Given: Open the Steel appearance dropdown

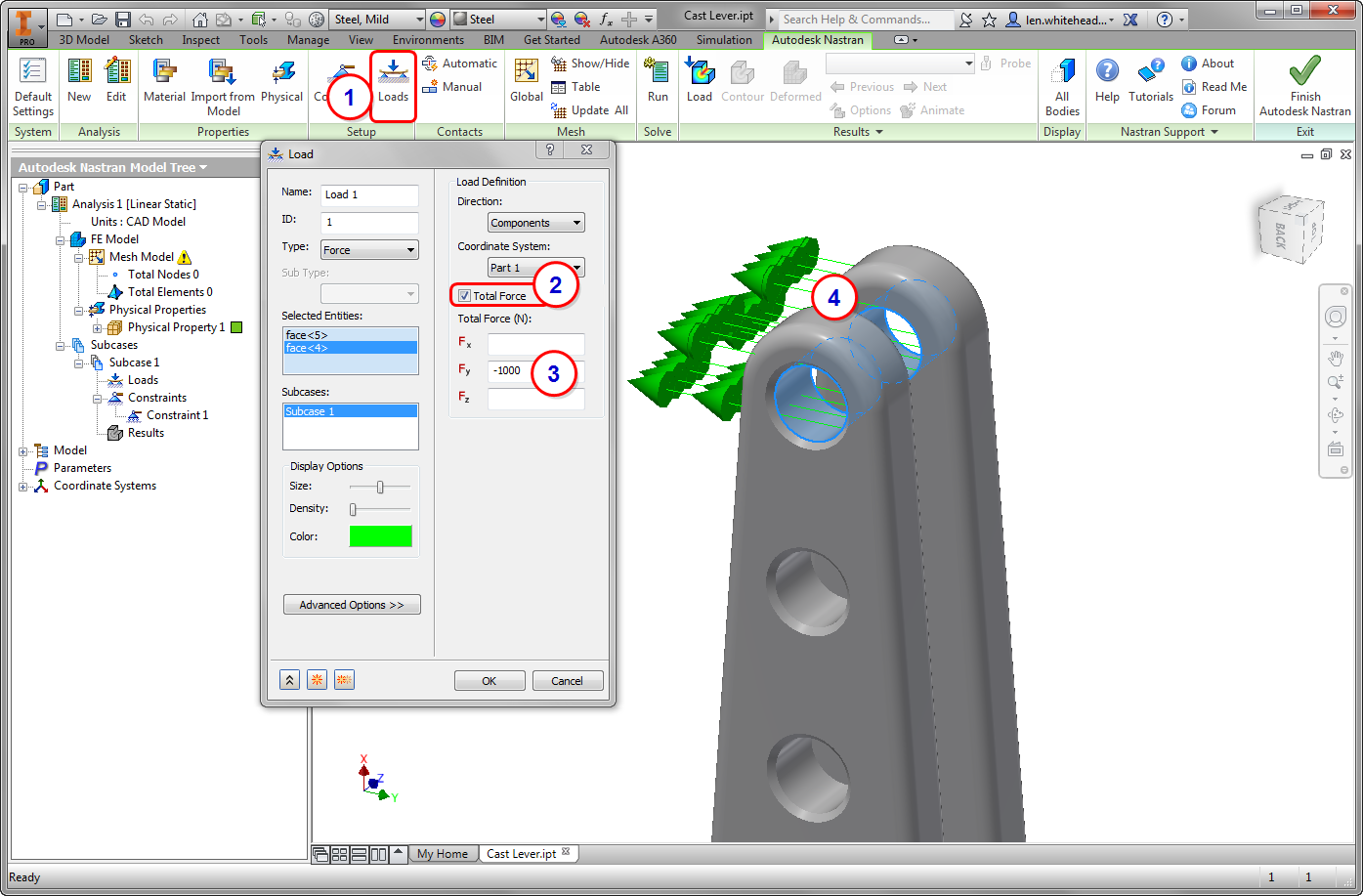Looking at the screenshot, I should (x=498, y=20).
